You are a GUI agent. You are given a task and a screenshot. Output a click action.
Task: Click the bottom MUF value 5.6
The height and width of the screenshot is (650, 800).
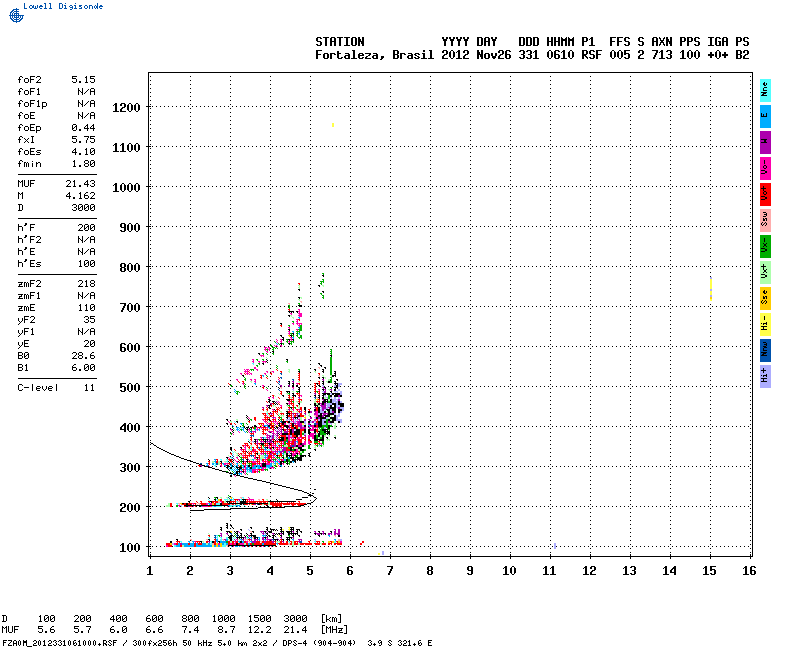(x=46, y=630)
